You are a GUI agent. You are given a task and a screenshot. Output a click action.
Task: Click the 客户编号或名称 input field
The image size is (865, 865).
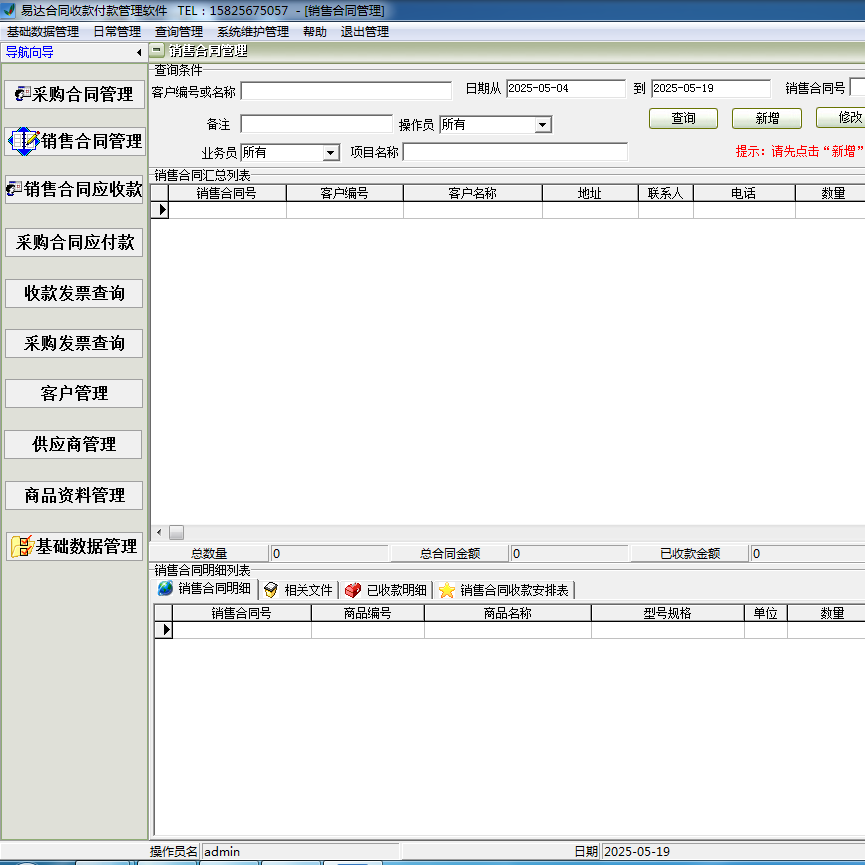(x=346, y=91)
